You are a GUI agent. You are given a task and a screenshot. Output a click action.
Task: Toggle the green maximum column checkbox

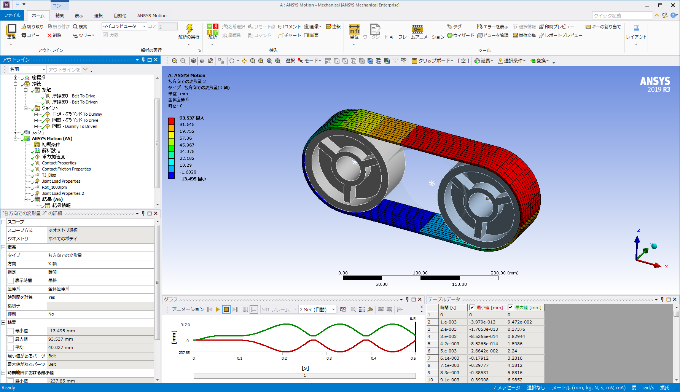(510, 307)
